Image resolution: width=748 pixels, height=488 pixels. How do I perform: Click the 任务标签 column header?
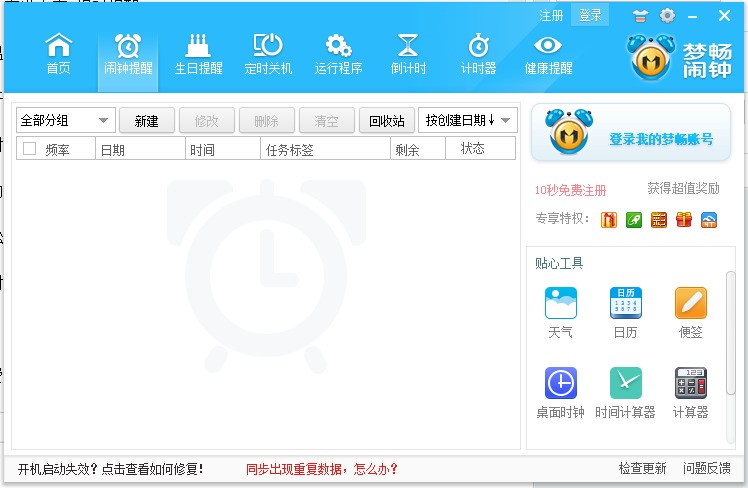click(325, 148)
